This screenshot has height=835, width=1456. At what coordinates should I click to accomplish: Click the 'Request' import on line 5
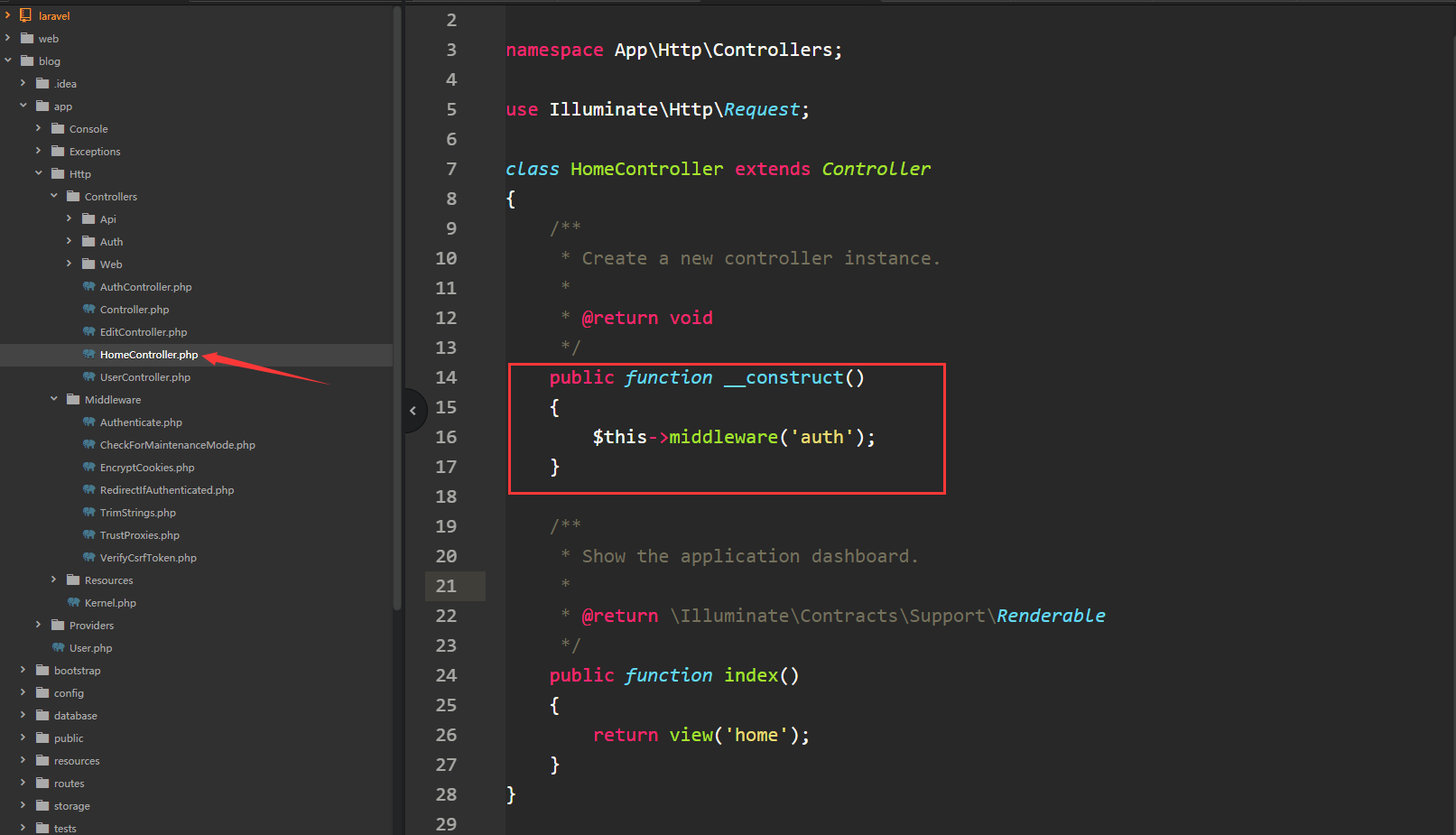762,109
